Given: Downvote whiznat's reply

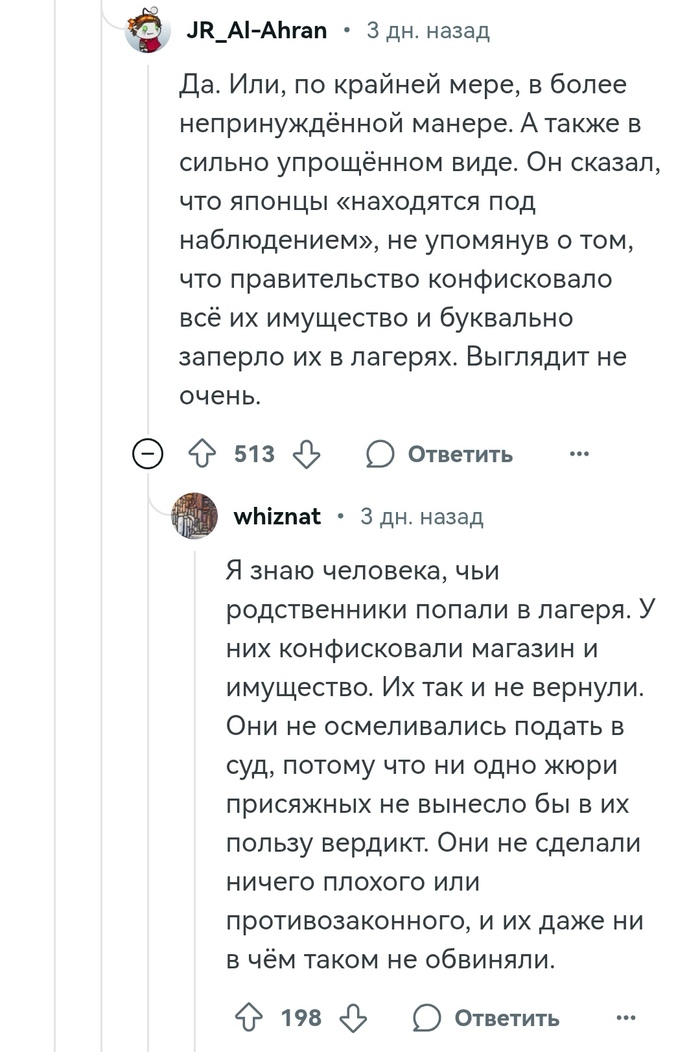Looking at the screenshot, I should tap(353, 1018).
